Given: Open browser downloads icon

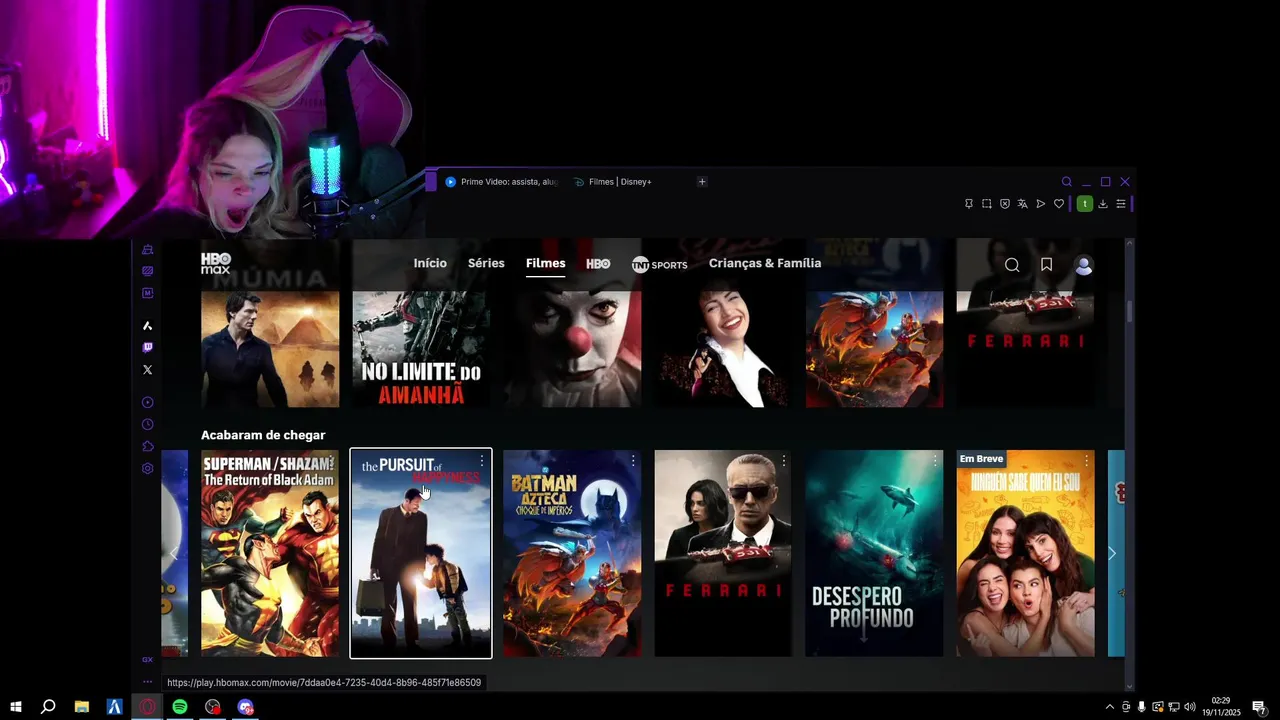Looking at the screenshot, I should tap(1103, 204).
